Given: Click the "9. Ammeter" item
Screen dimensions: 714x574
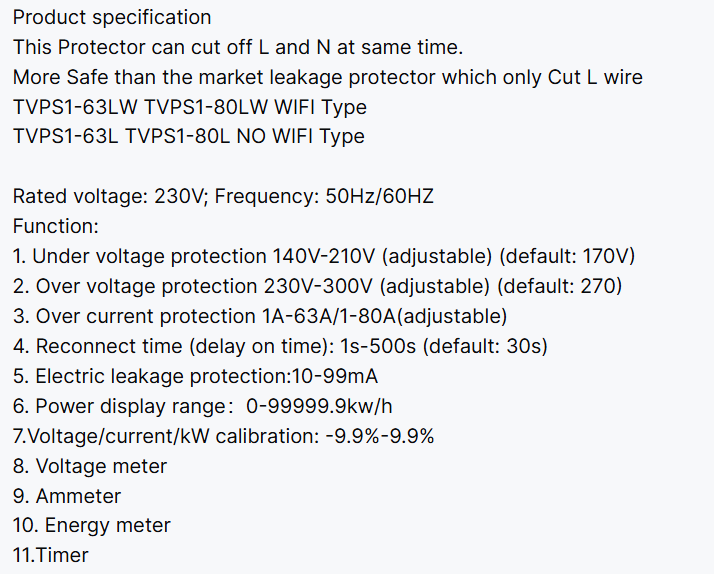Looking at the screenshot, I should click(67, 496).
